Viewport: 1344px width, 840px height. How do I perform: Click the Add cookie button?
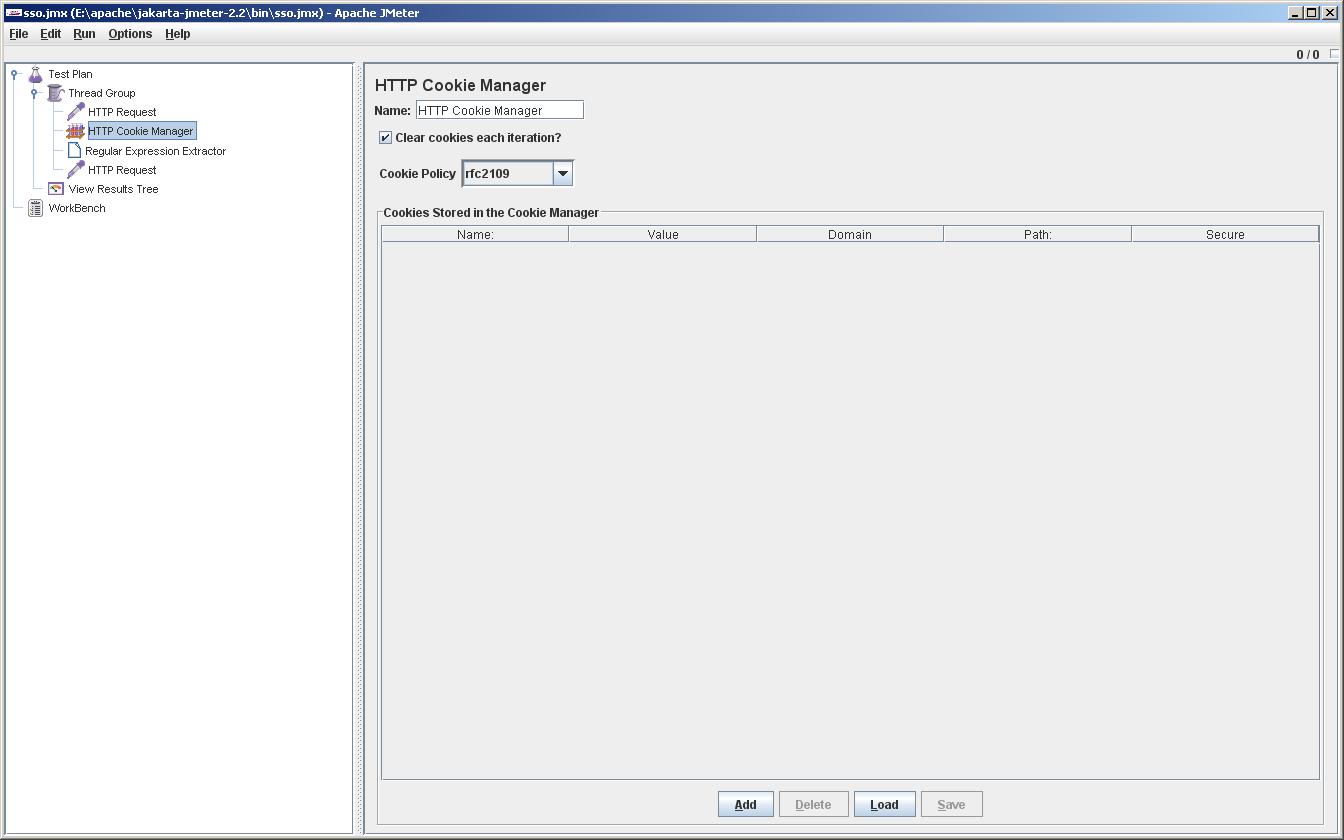745,804
